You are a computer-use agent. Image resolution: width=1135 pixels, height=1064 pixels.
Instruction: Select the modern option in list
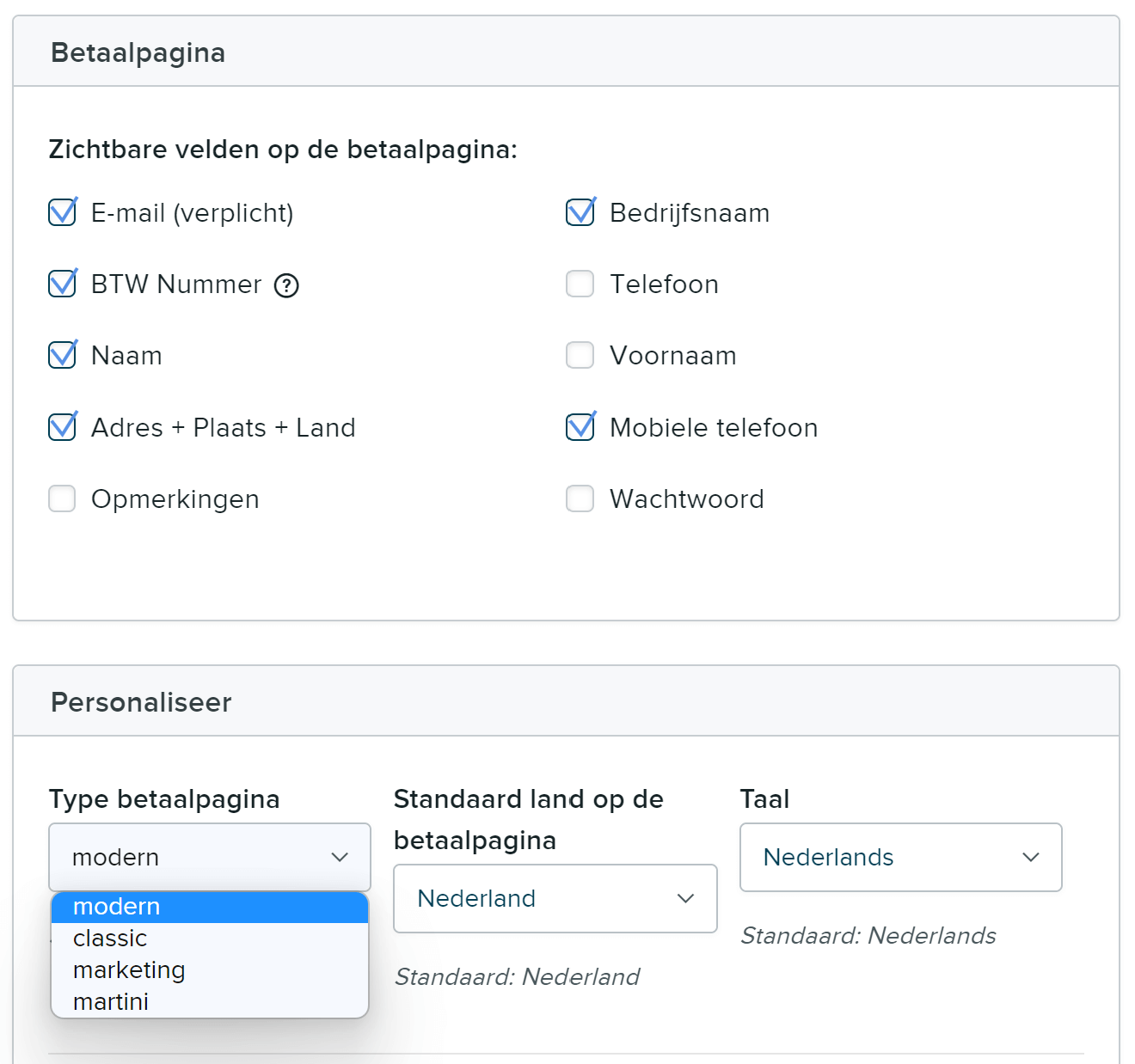click(117, 907)
